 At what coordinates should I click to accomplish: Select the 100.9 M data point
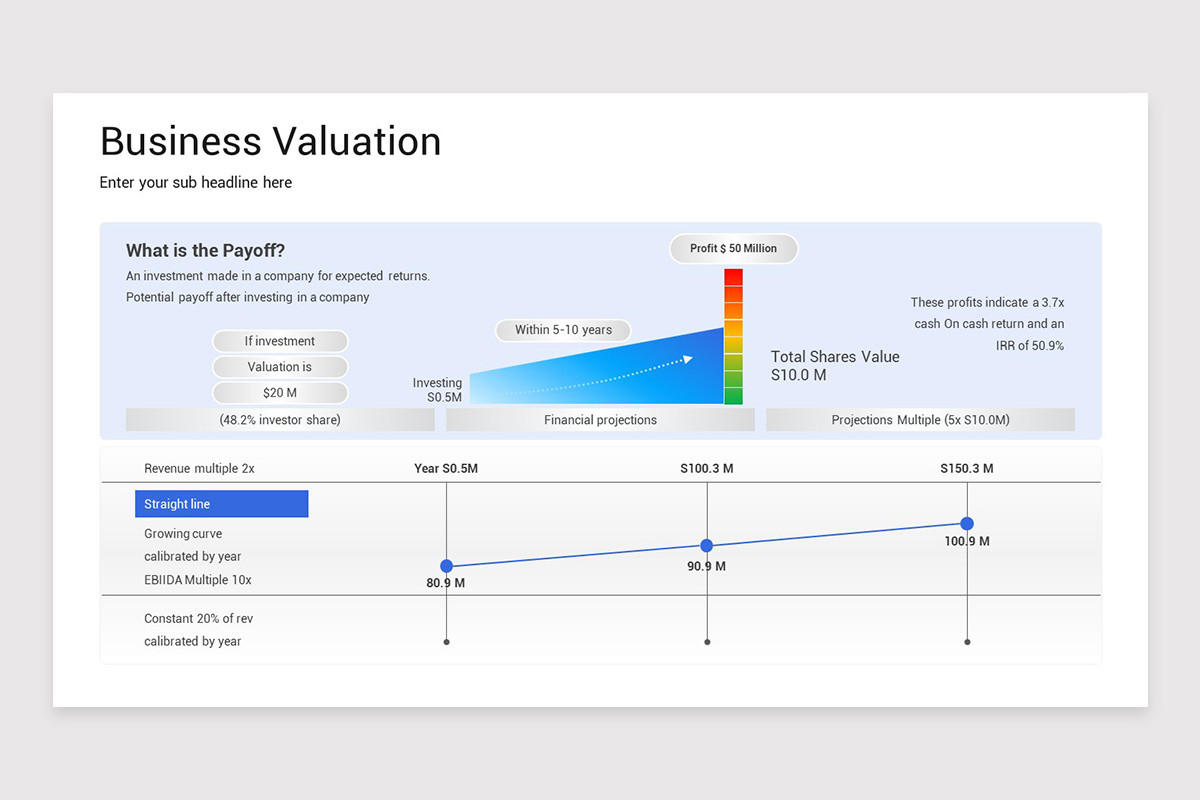click(x=966, y=523)
